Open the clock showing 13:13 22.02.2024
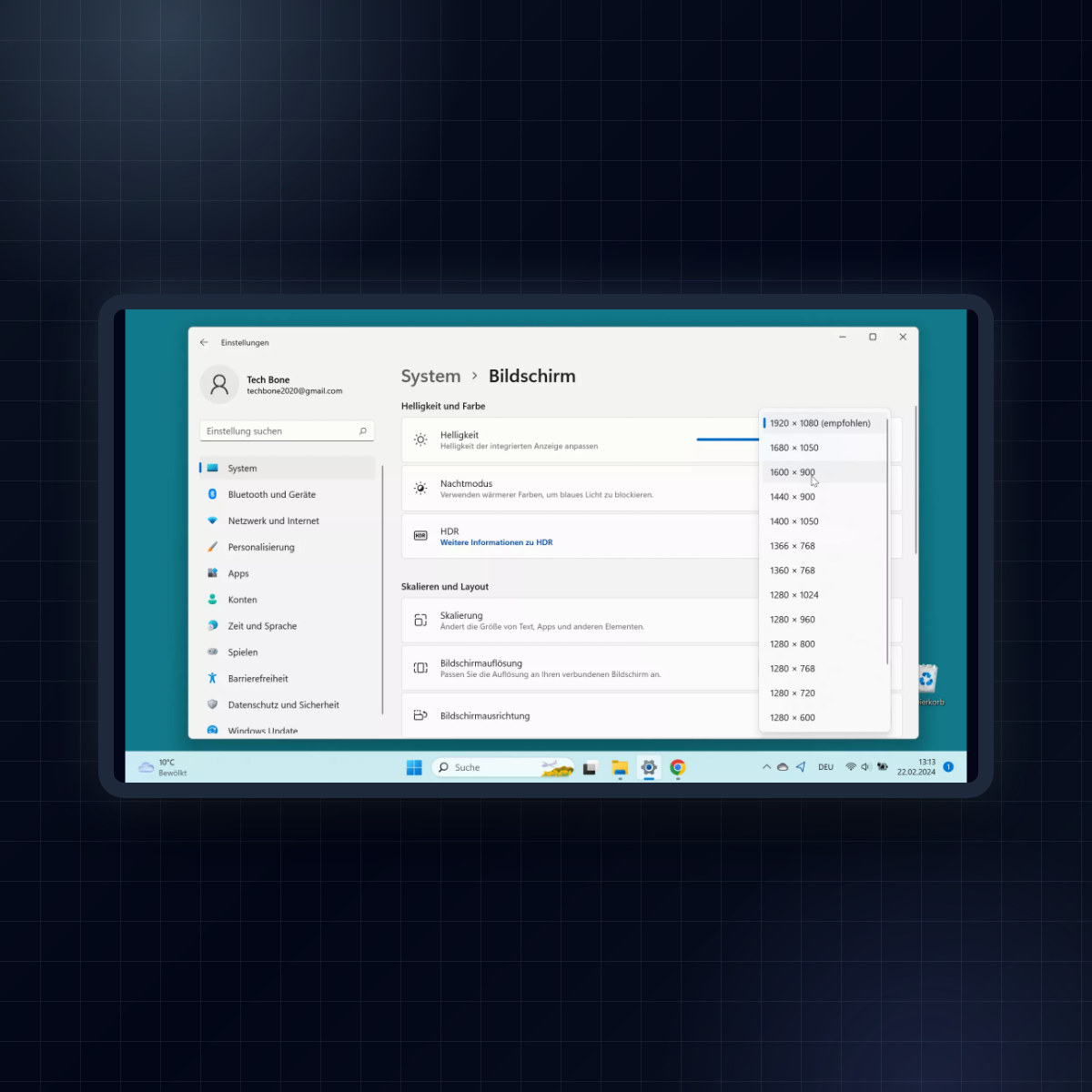1092x1092 pixels. 916,767
